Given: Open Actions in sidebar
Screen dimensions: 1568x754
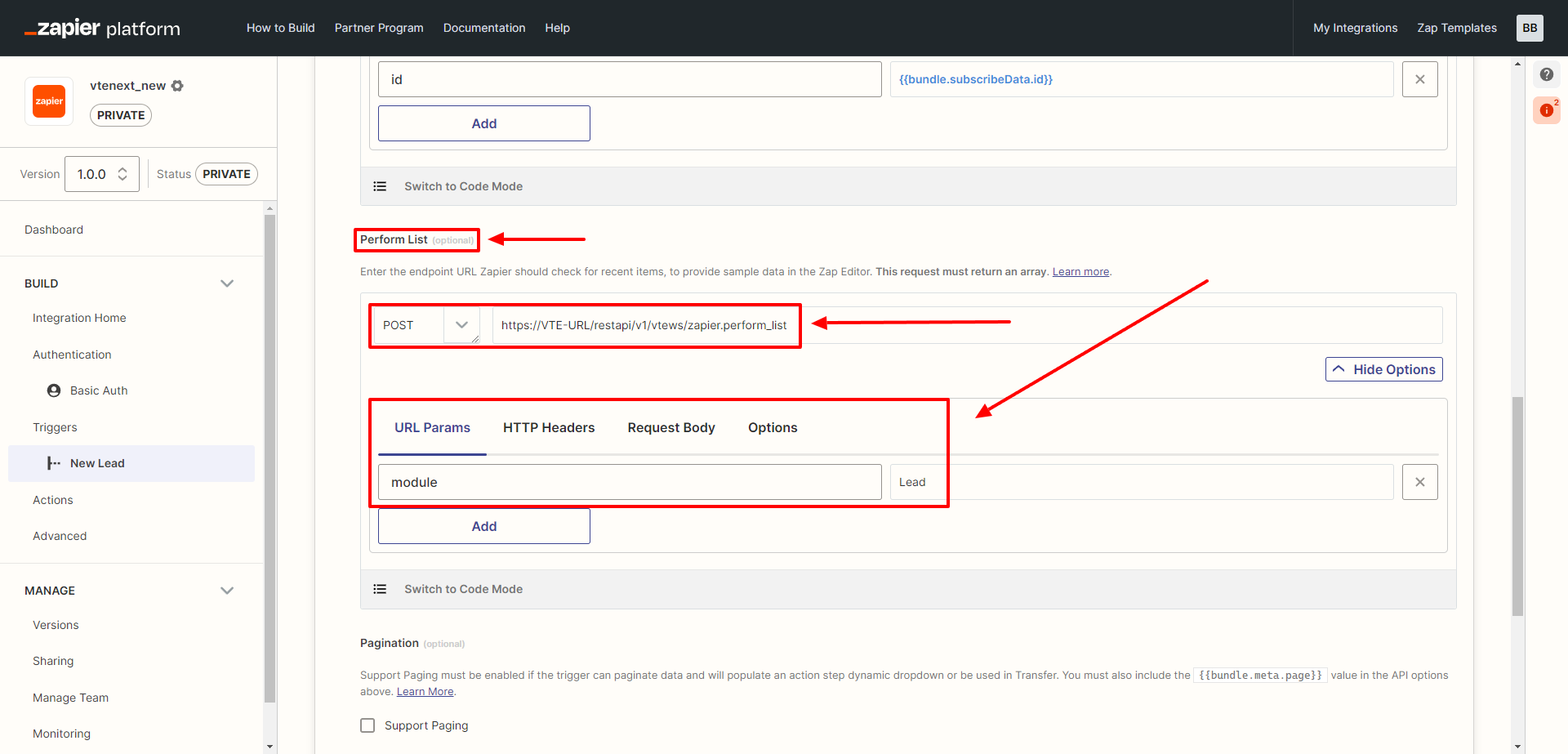Looking at the screenshot, I should click(53, 500).
